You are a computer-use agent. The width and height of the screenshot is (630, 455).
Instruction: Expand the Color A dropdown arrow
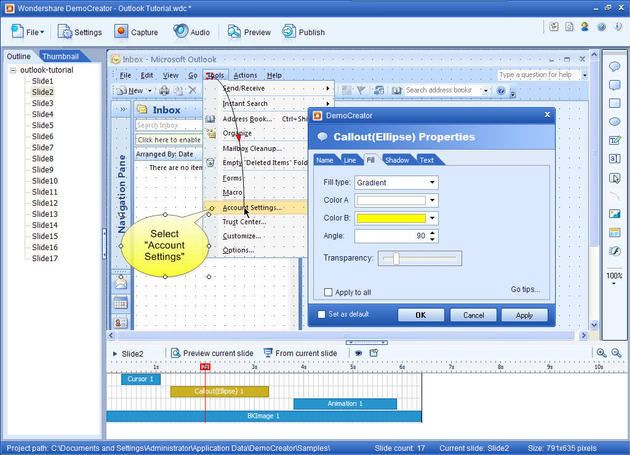click(x=432, y=200)
